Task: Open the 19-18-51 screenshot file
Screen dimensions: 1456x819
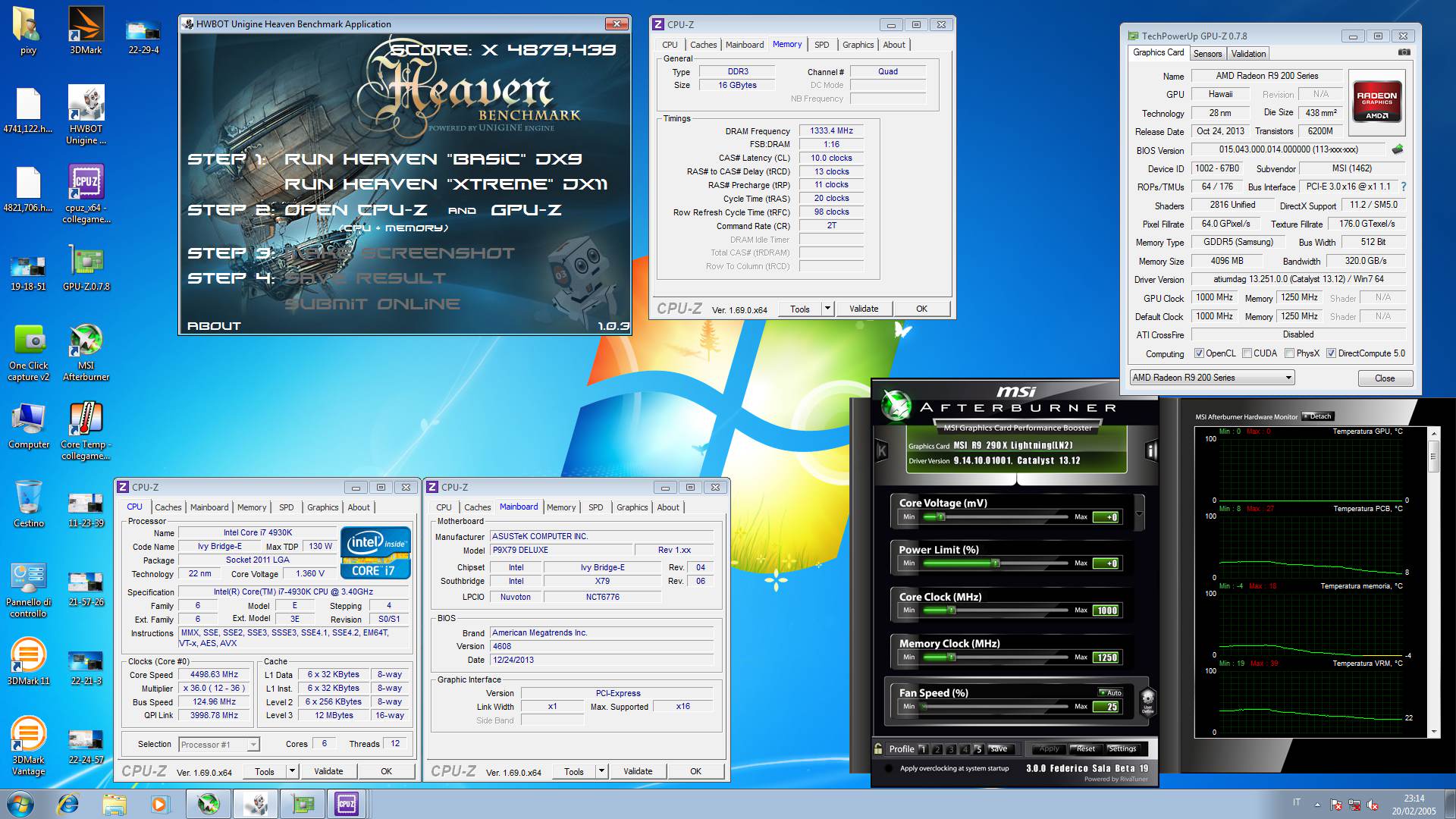Action: pyautogui.click(x=28, y=271)
